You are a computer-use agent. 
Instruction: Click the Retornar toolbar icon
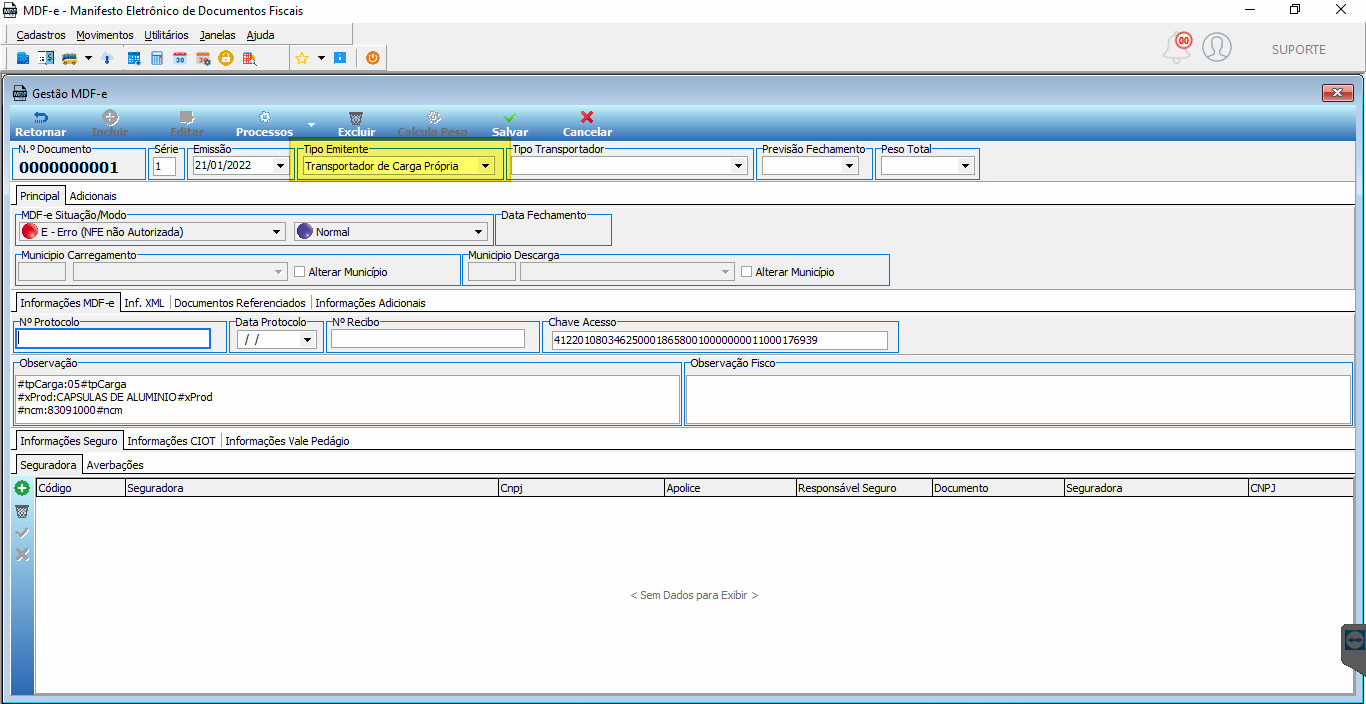[41, 124]
